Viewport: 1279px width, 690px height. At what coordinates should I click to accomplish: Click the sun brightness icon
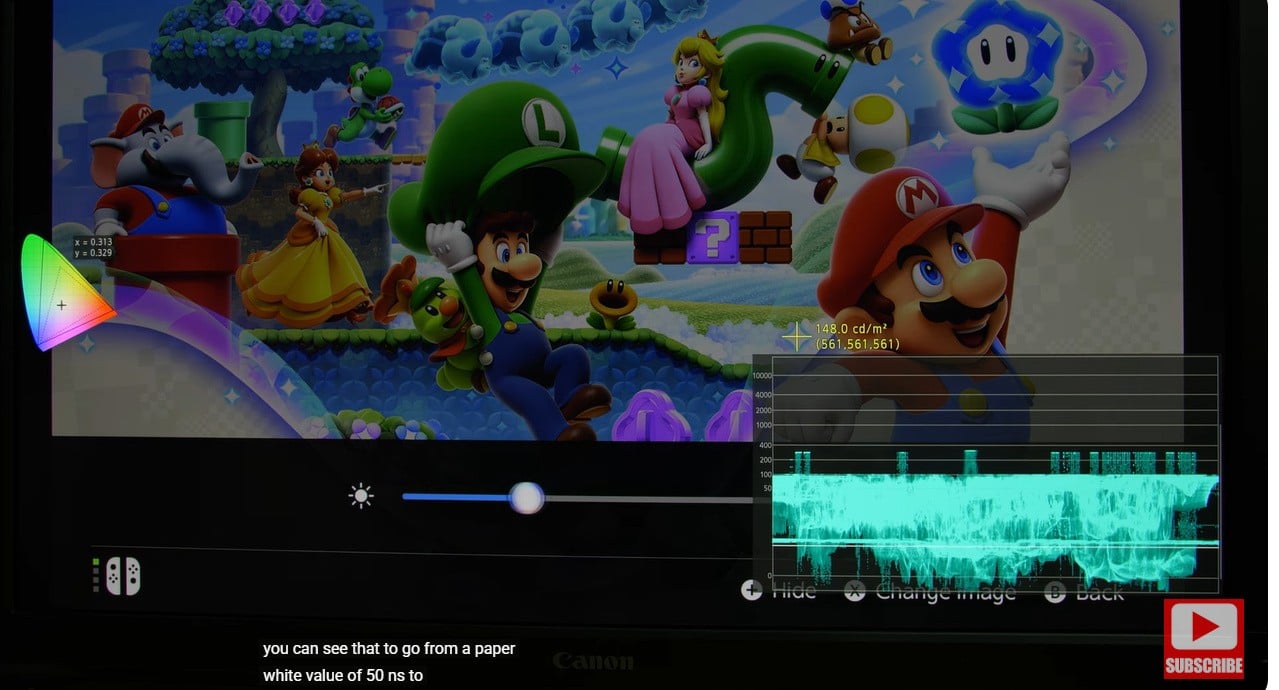point(361,496)
